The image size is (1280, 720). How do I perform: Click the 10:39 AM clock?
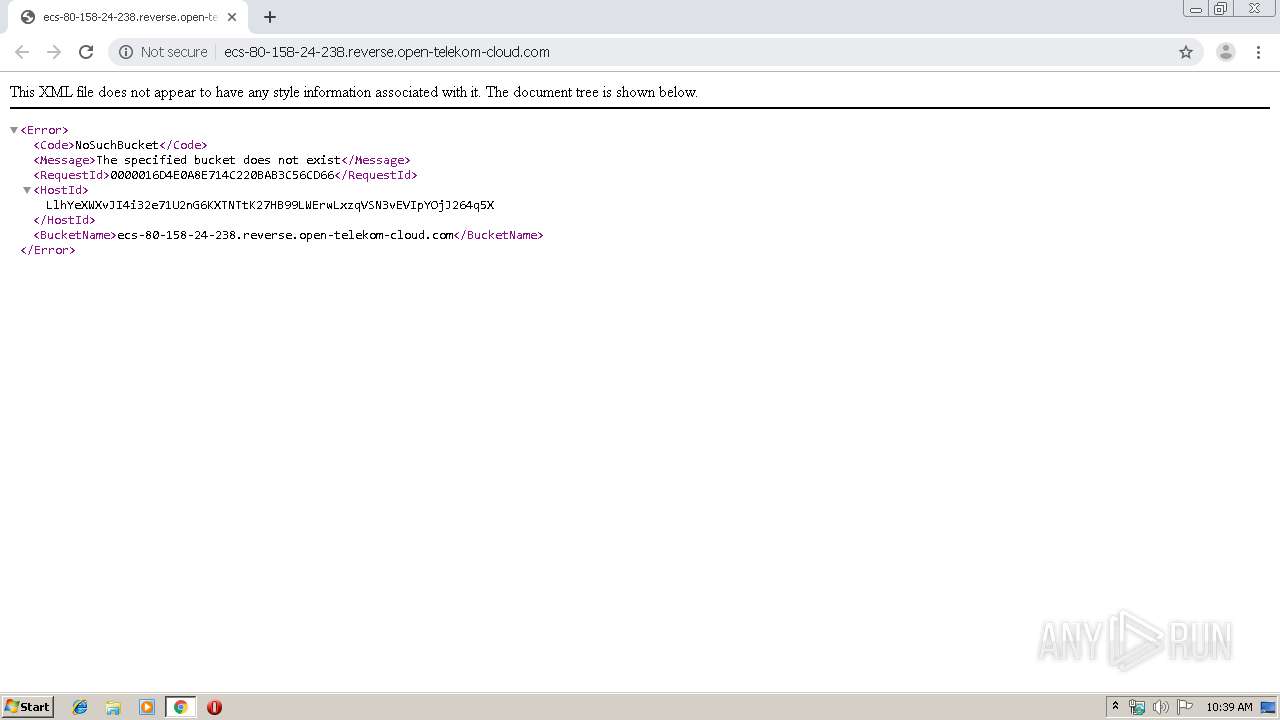[x=1229, y=707]
